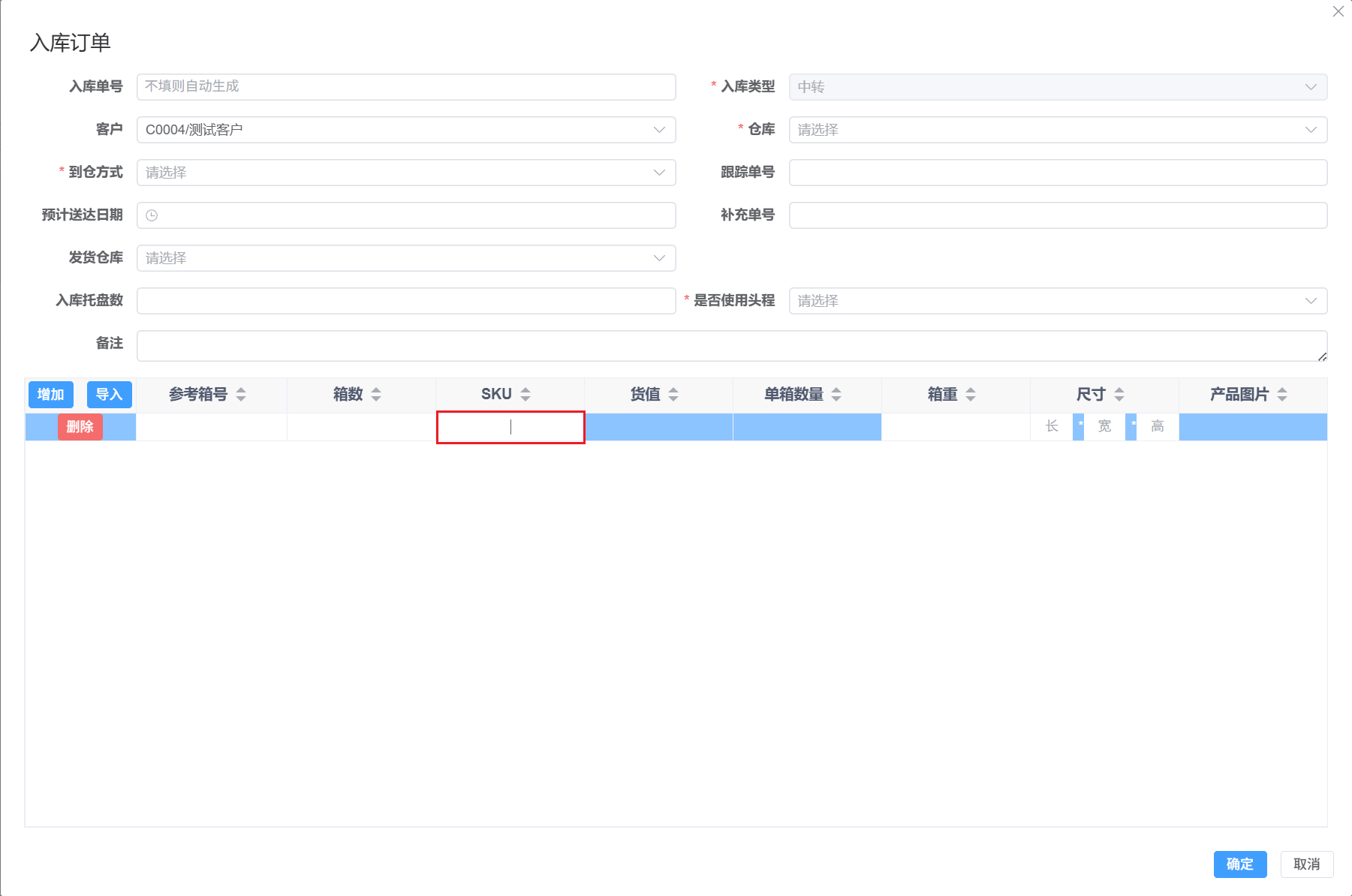Sort the 箱重 column
Viewport: 1352px width, 896px height.
tap(971, 393)
